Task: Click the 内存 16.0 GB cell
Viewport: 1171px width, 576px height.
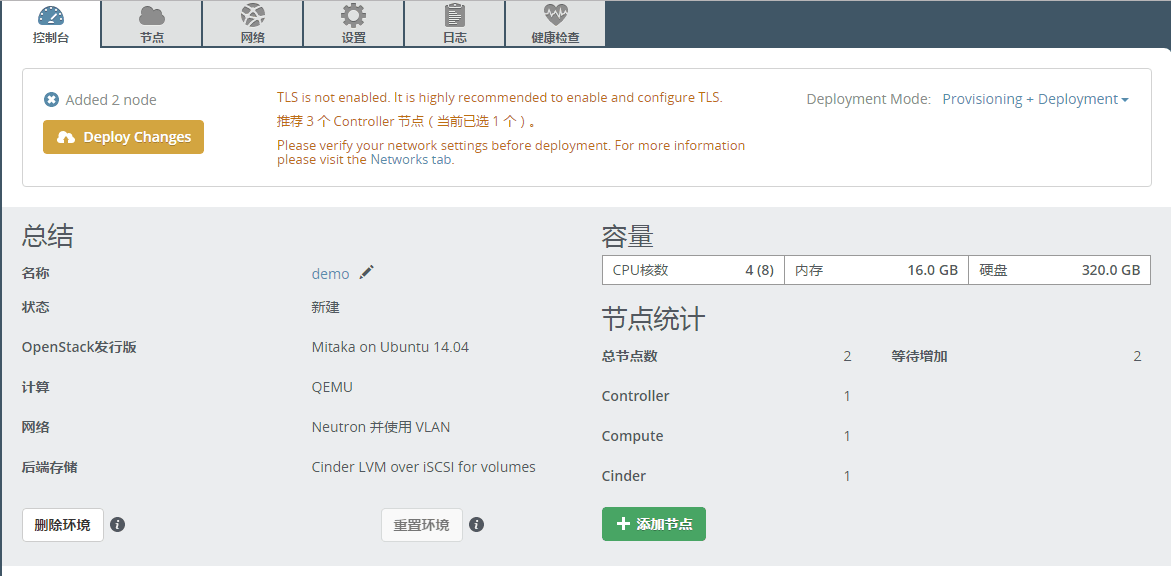Action: click(876, 270)
